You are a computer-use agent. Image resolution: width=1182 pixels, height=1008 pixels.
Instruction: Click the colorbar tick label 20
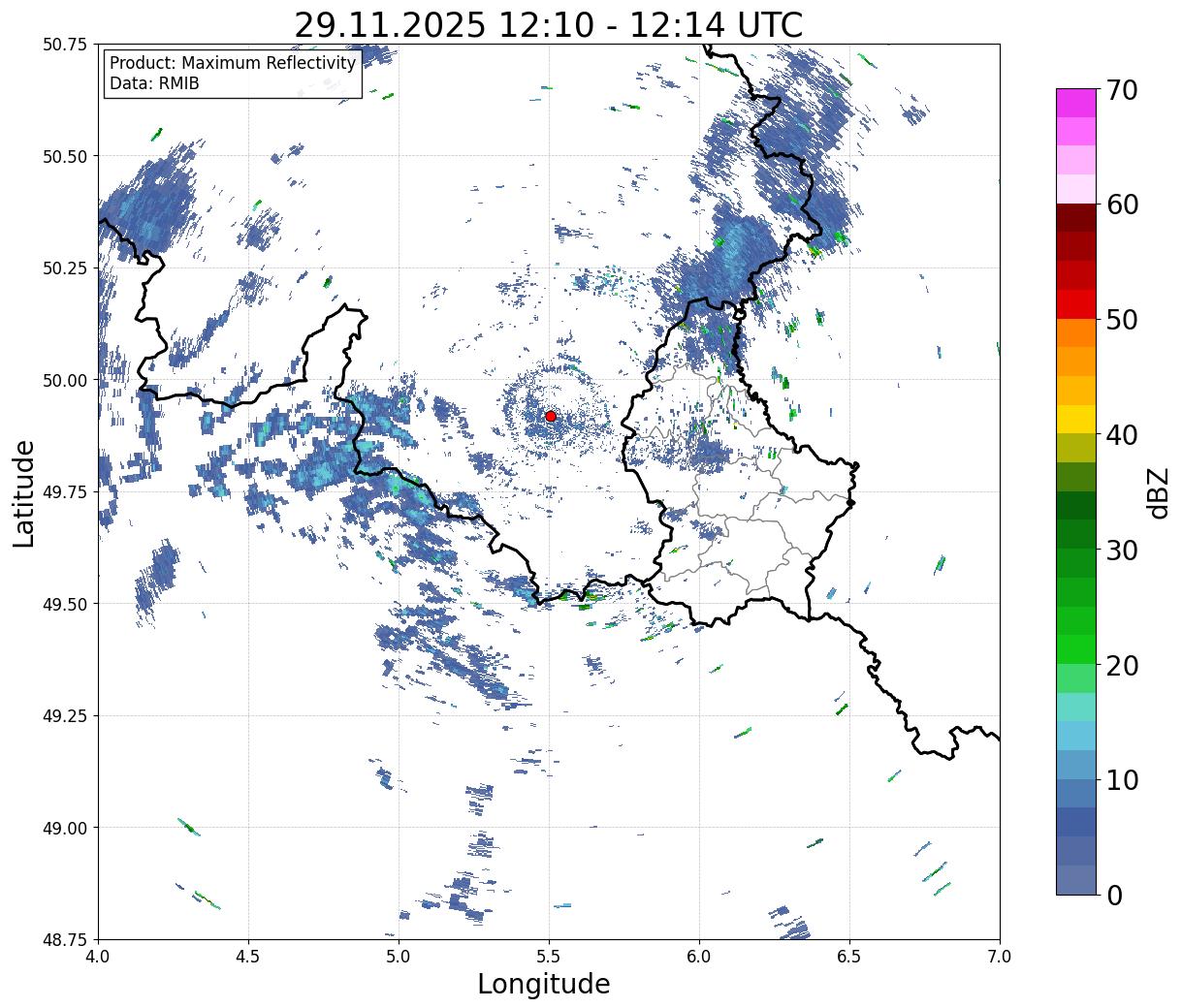tap(1122, 666)
